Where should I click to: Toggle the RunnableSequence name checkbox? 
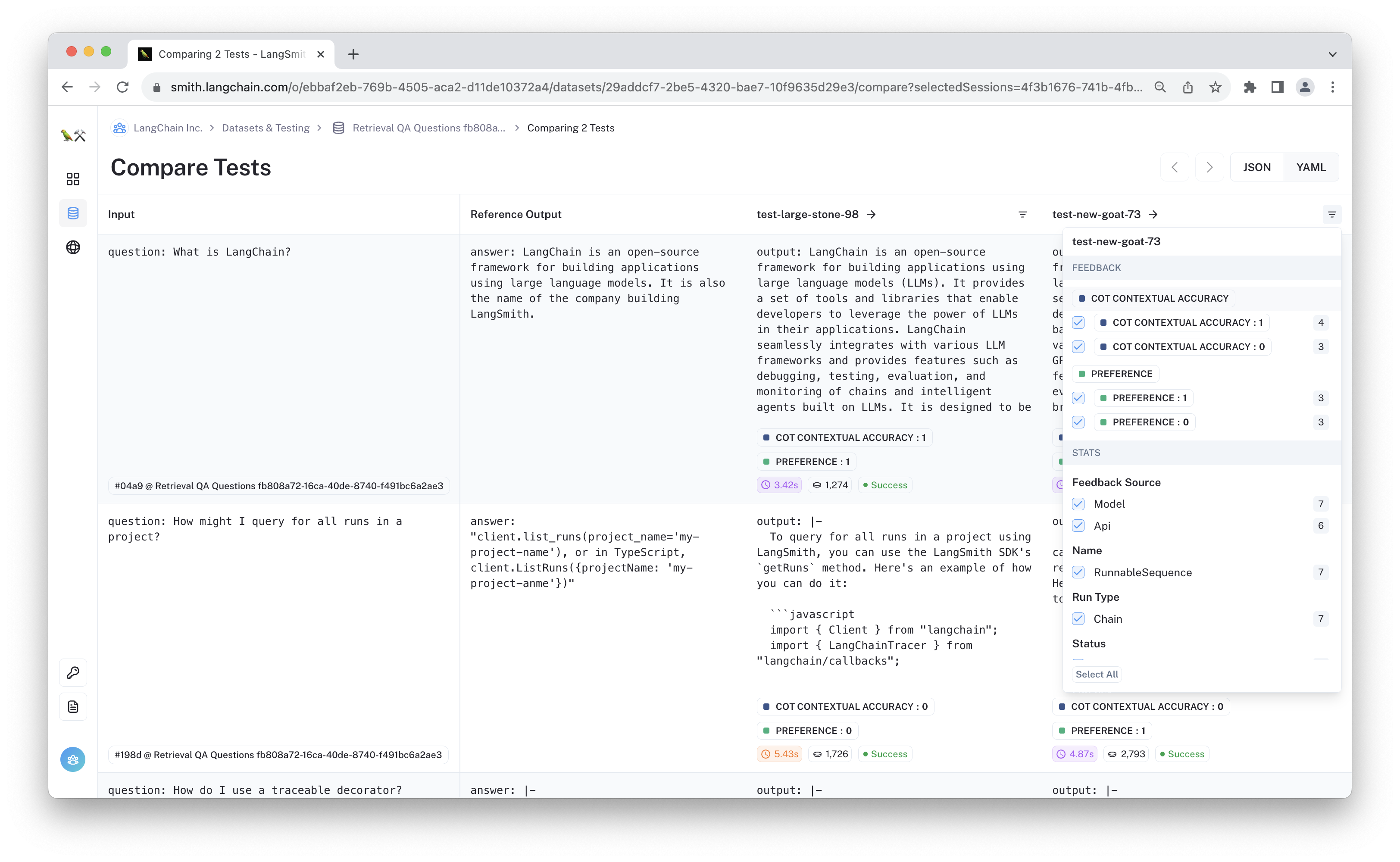pos(1078,572)
